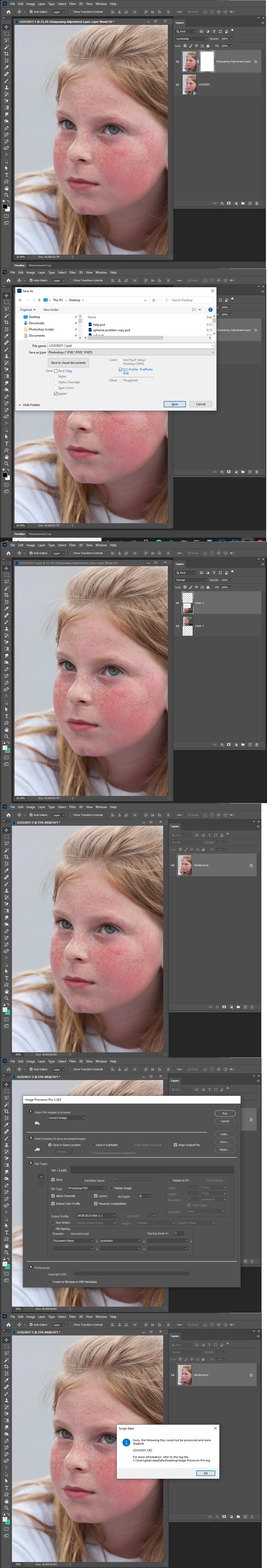Open the help icon in Save As dialog
This screenshot has width=267, height=1568.
pos(210,309)
